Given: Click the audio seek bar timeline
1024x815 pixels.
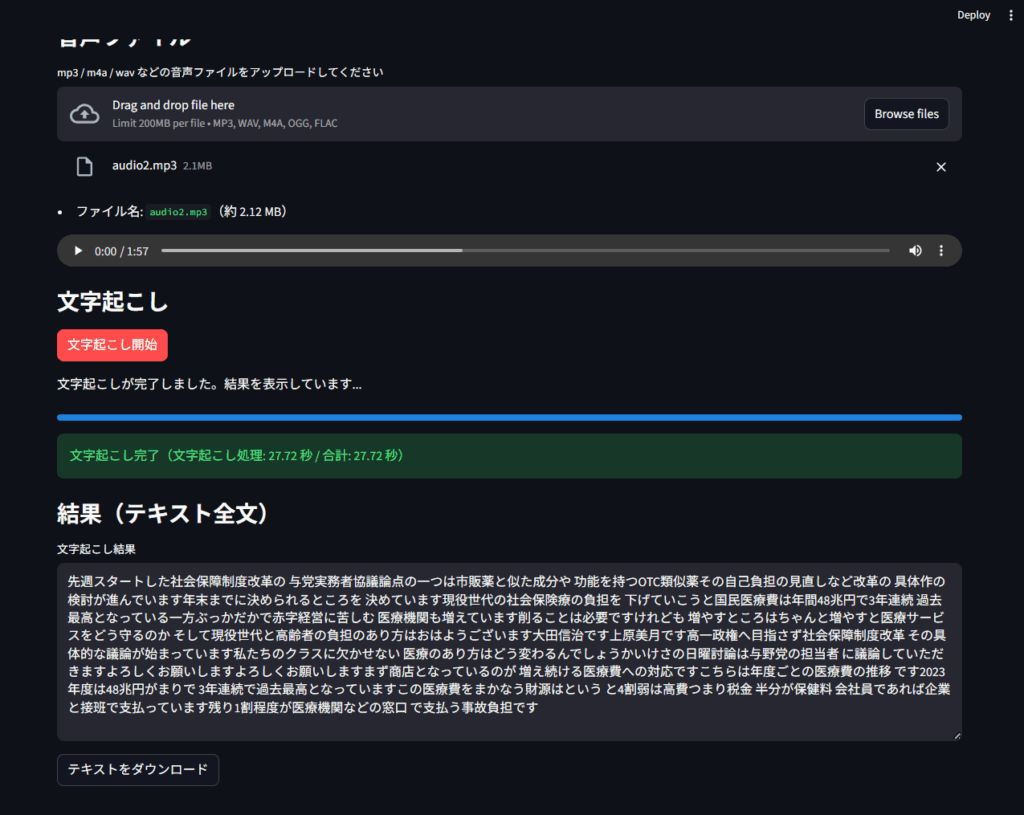Looking at the screenshot, I should point(525,251).
